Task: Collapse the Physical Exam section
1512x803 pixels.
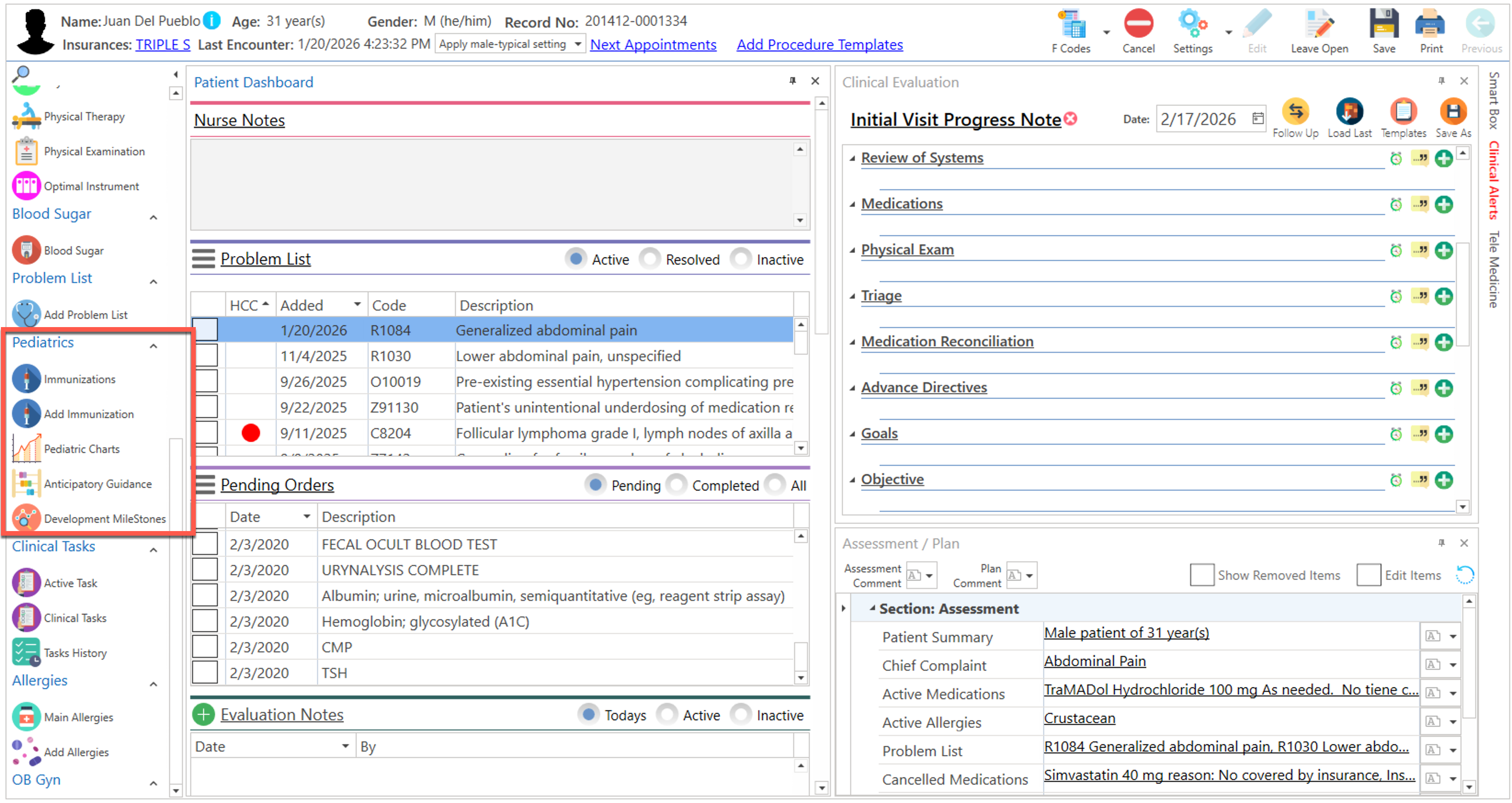Action: coord(852,250)
